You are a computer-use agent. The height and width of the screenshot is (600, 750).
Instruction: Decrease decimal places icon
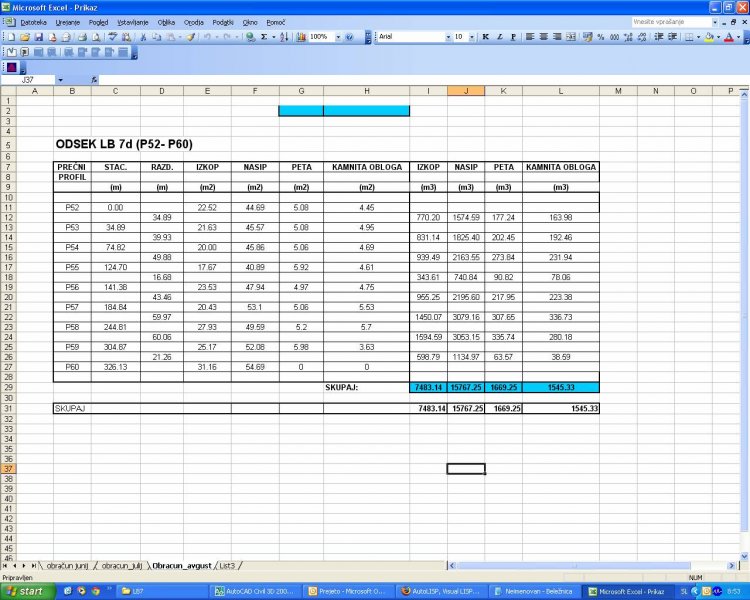642,37
